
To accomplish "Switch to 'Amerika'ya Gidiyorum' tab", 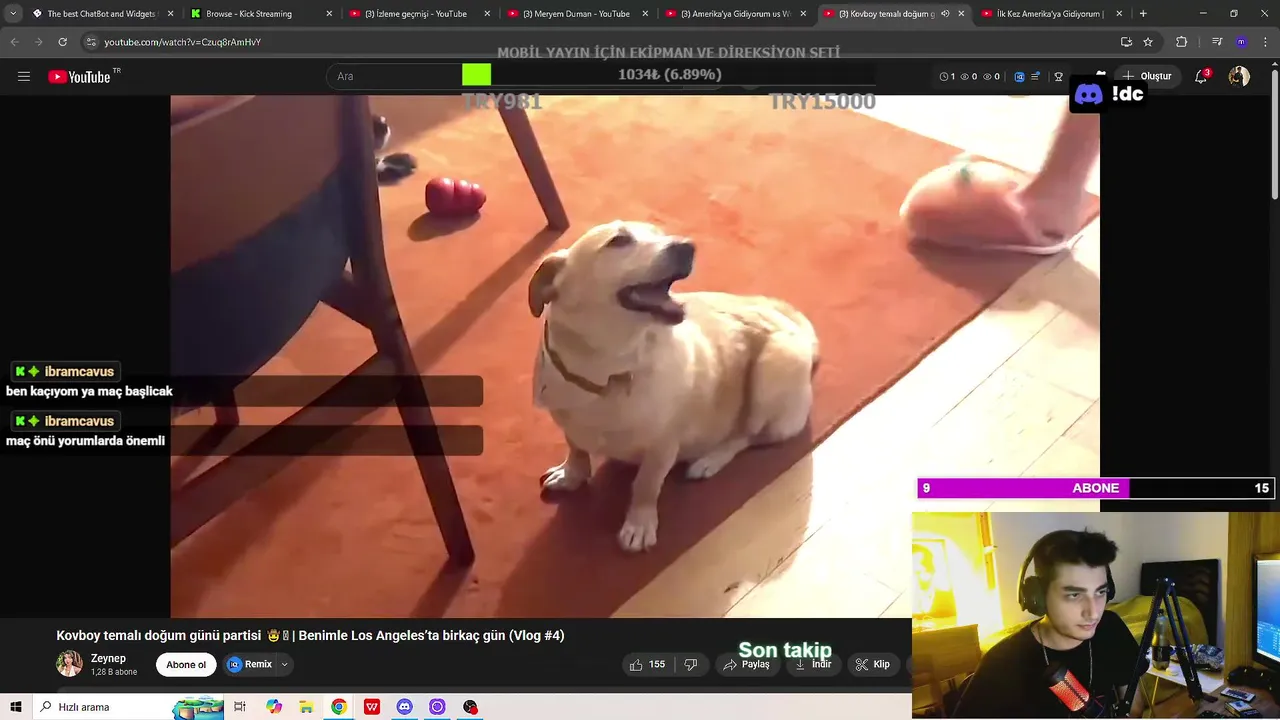I will tap(735, 14).
